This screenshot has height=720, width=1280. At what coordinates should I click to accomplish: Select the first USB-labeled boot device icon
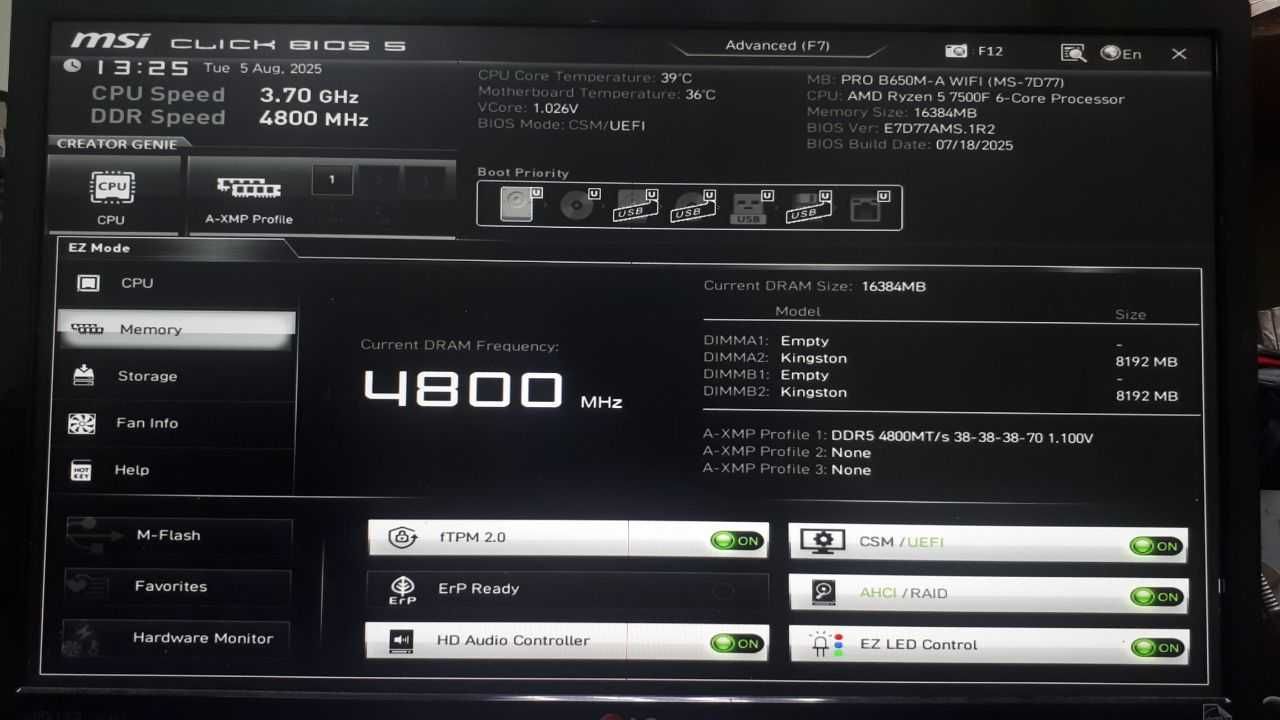[x=635, y=206]
